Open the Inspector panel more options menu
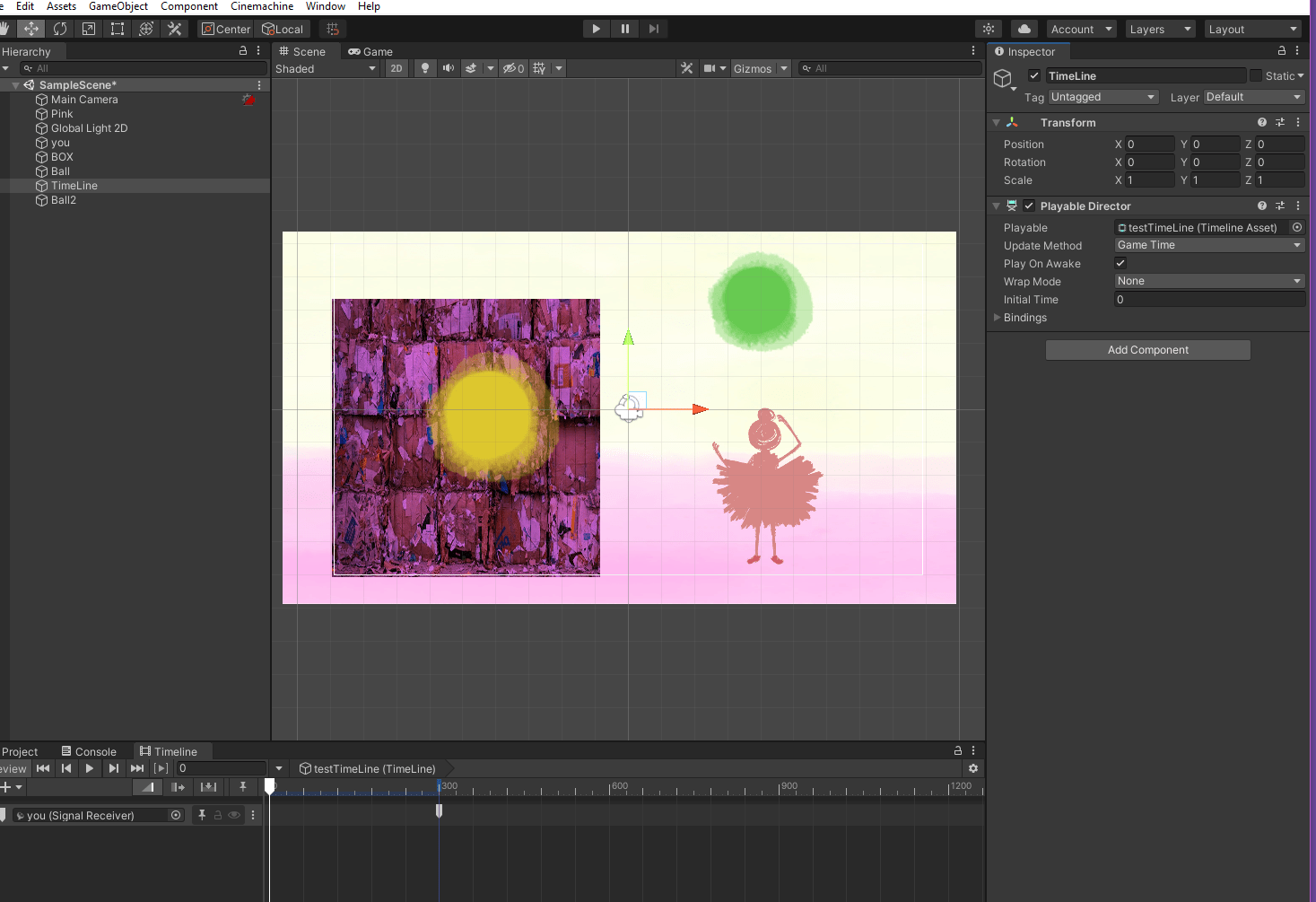Image resolution: width=1316 pixels, height=902 pixels. [x=1297, y=51]
